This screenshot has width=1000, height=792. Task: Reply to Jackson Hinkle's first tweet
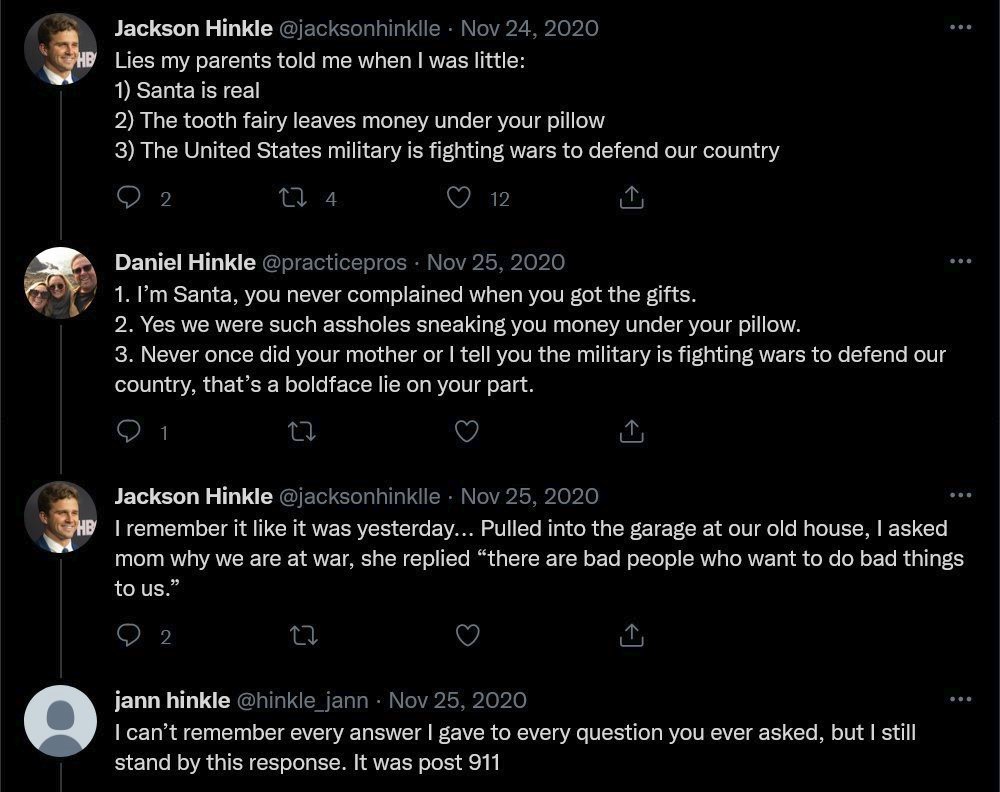[129, 198]
